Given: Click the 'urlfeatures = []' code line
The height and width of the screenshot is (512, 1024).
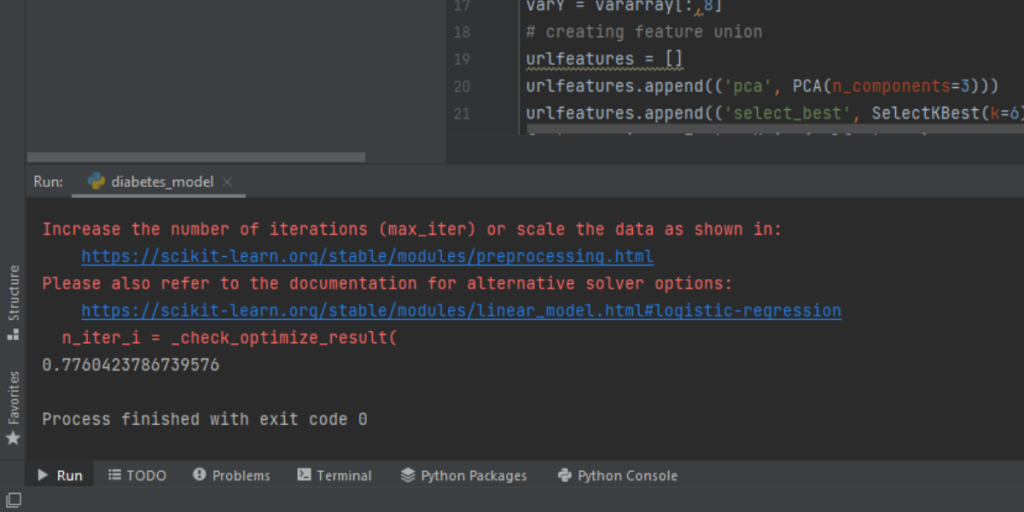Looking at the screenshot, I should coord(604,59).
